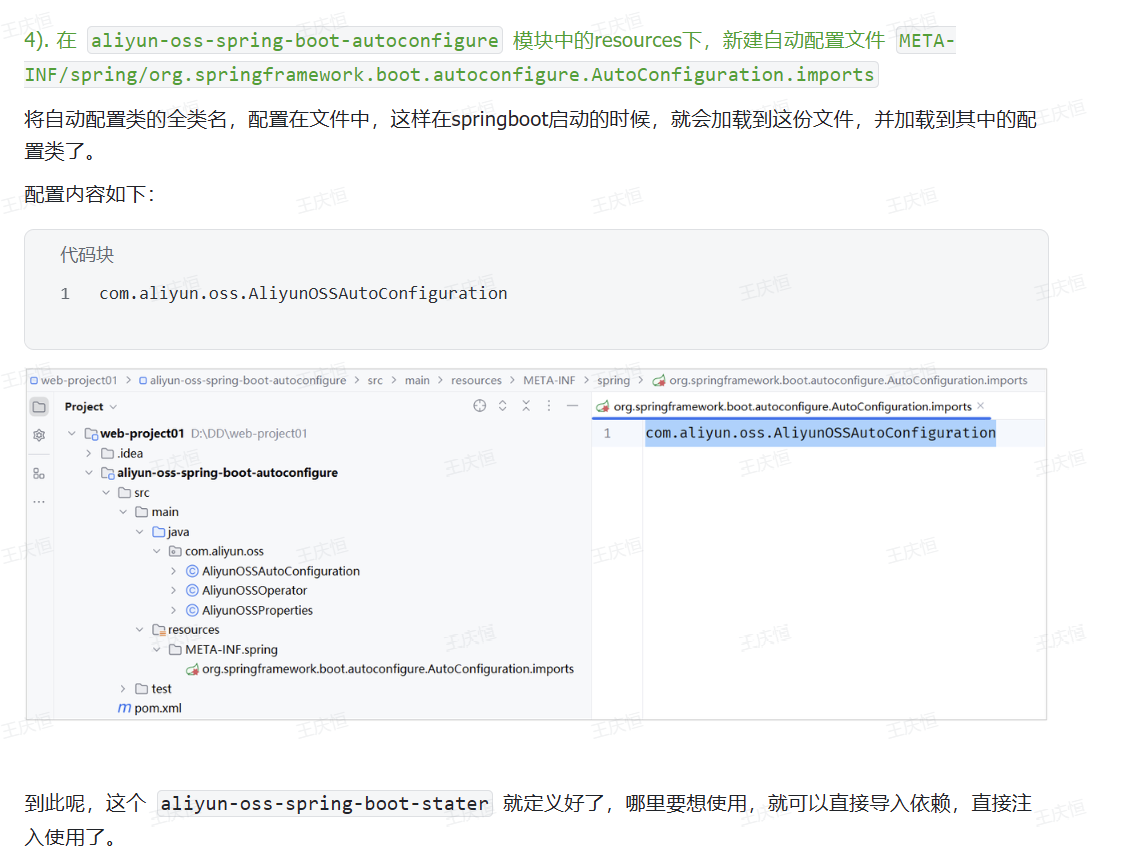The width and height of the screenshot is (1146, 856).
Task: Expand the .idea folder
Action: tap(89, 453)
